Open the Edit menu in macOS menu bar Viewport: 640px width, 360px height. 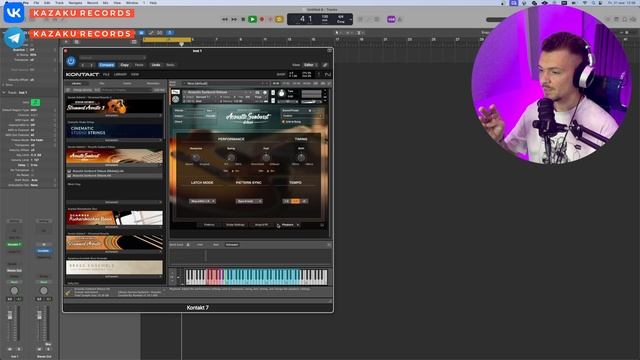[47, 2]
